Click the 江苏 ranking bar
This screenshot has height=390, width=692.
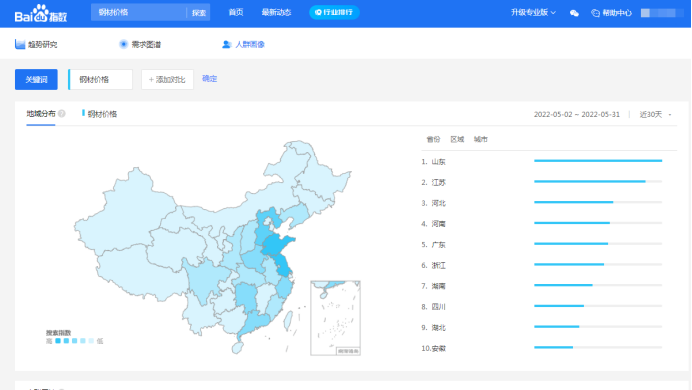coord(598,181)
